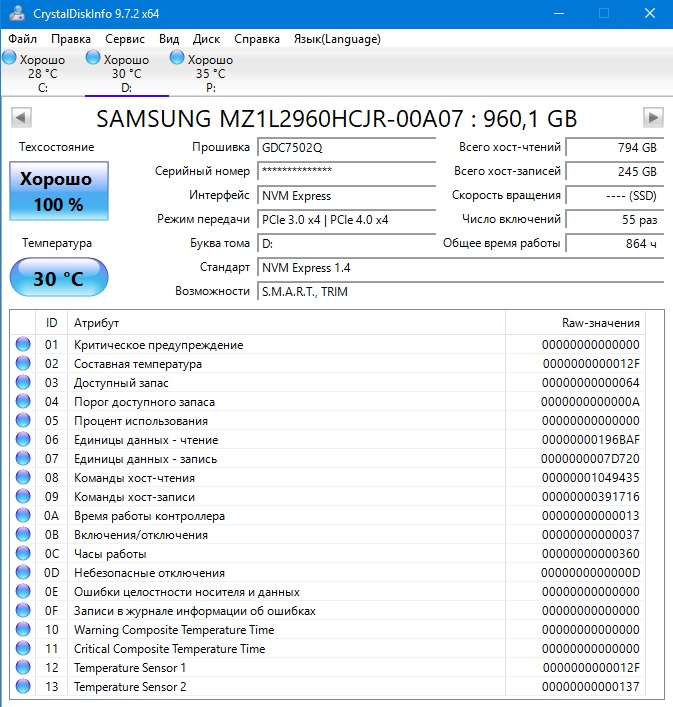Click status icon of Процент использования row
Screen dimensions: 673x707
point(23,420)
